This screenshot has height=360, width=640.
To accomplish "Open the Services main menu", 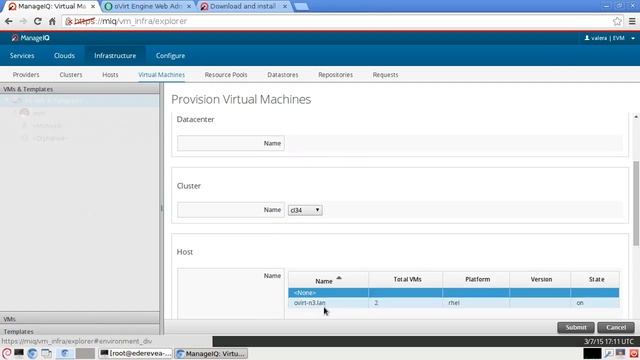I will 22,56.
